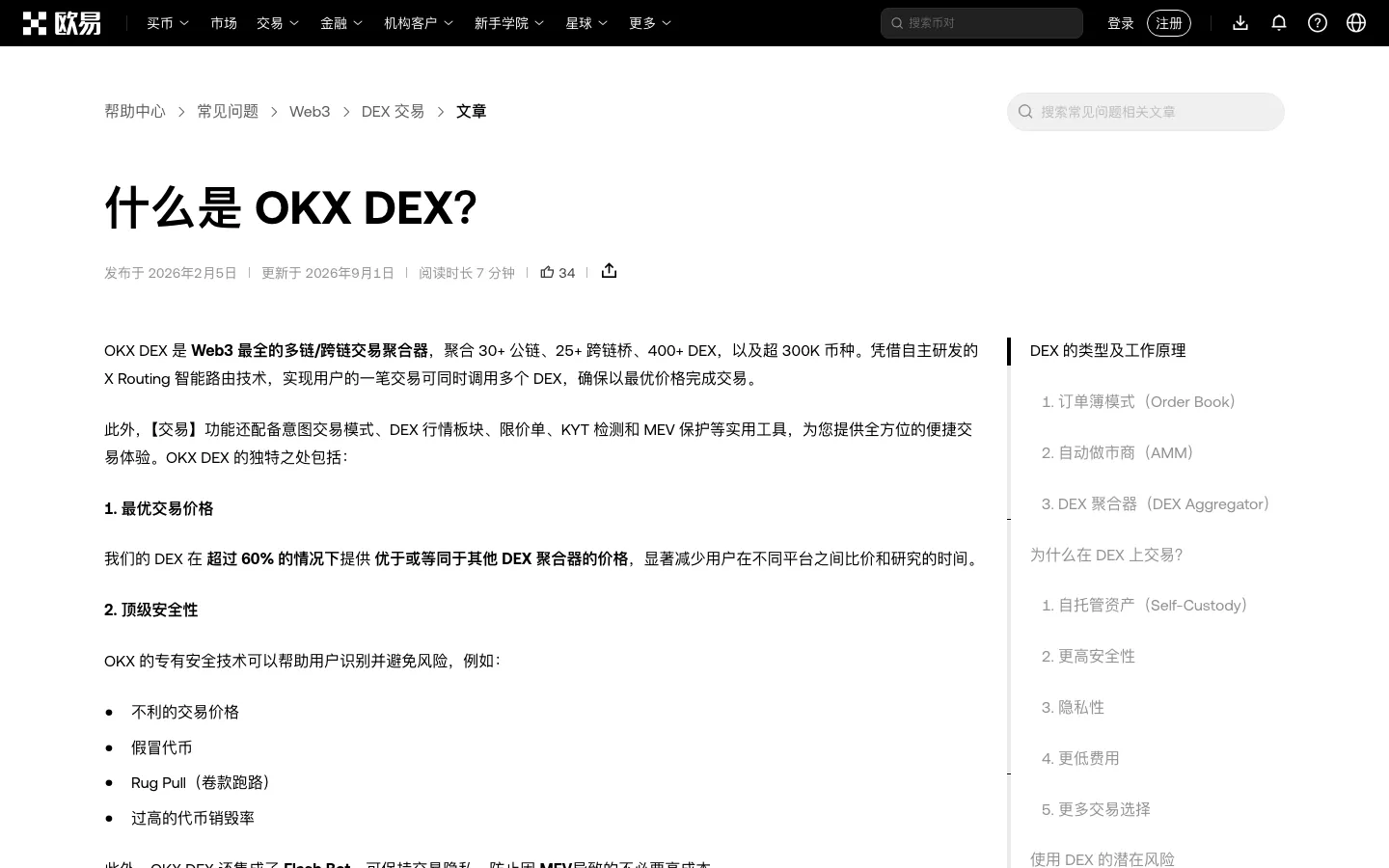Screen dimensions: 1389x868
Task: Jump to 更低费用 section
Action: click(x=1080, y=759)
